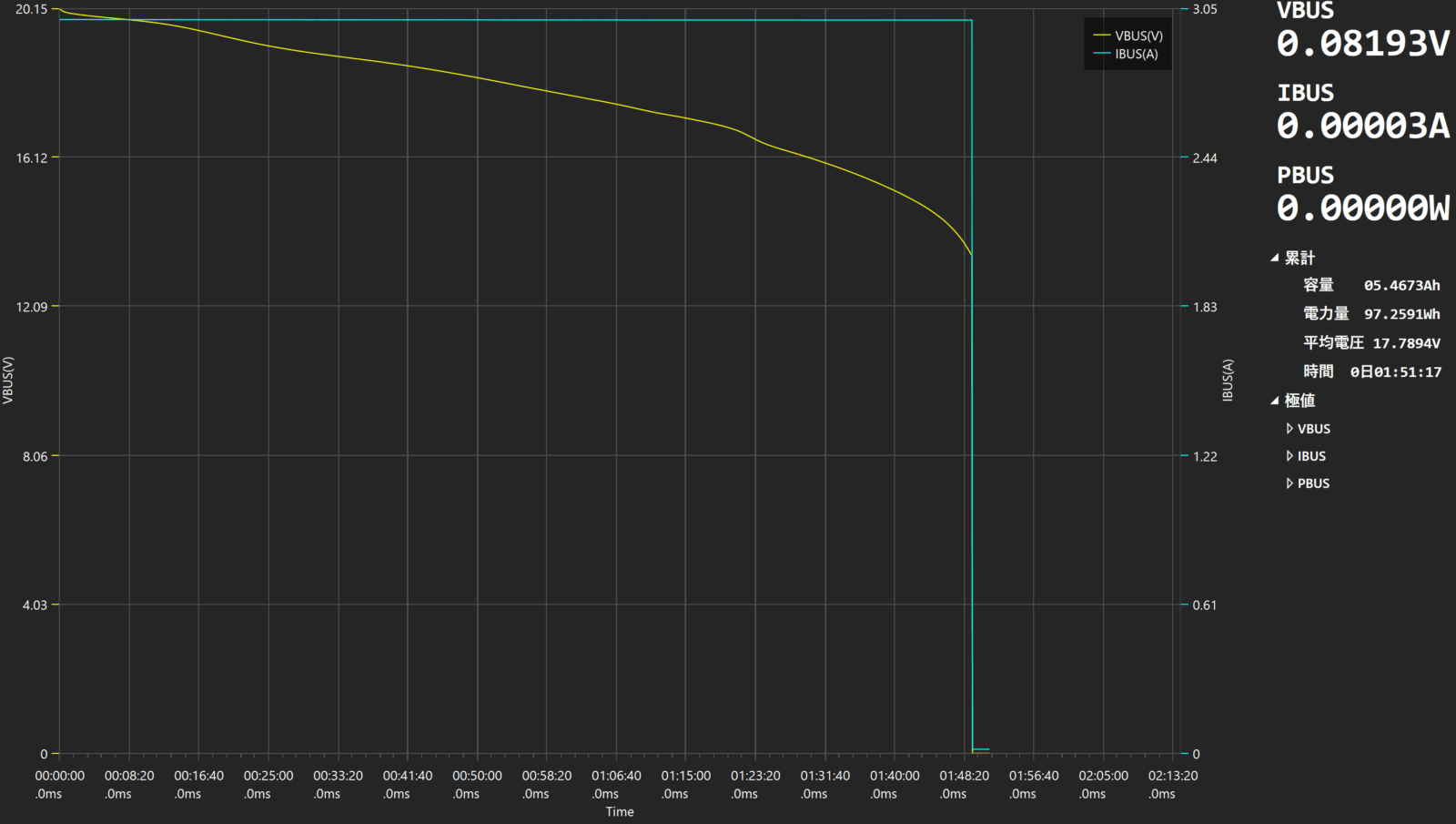Image resolution: width=1456 pixels, height=824 pixels.
Task: Click the large VBUS reading 0.08193V
Action: 1362,44
